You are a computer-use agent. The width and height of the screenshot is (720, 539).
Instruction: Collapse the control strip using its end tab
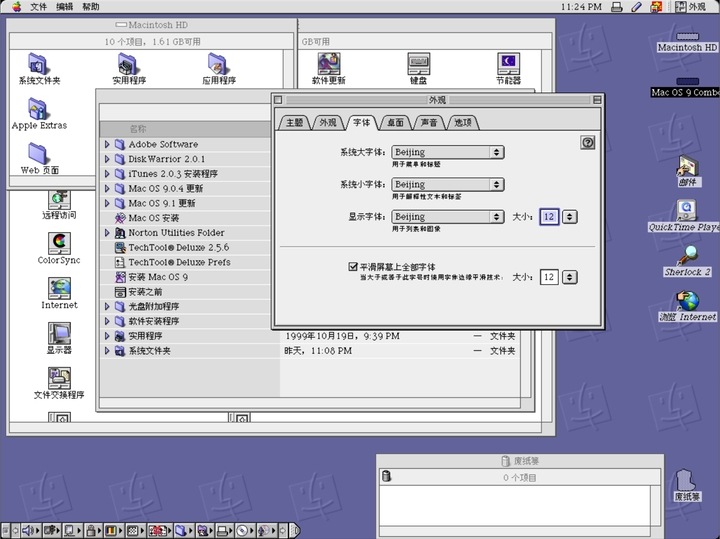295,531
